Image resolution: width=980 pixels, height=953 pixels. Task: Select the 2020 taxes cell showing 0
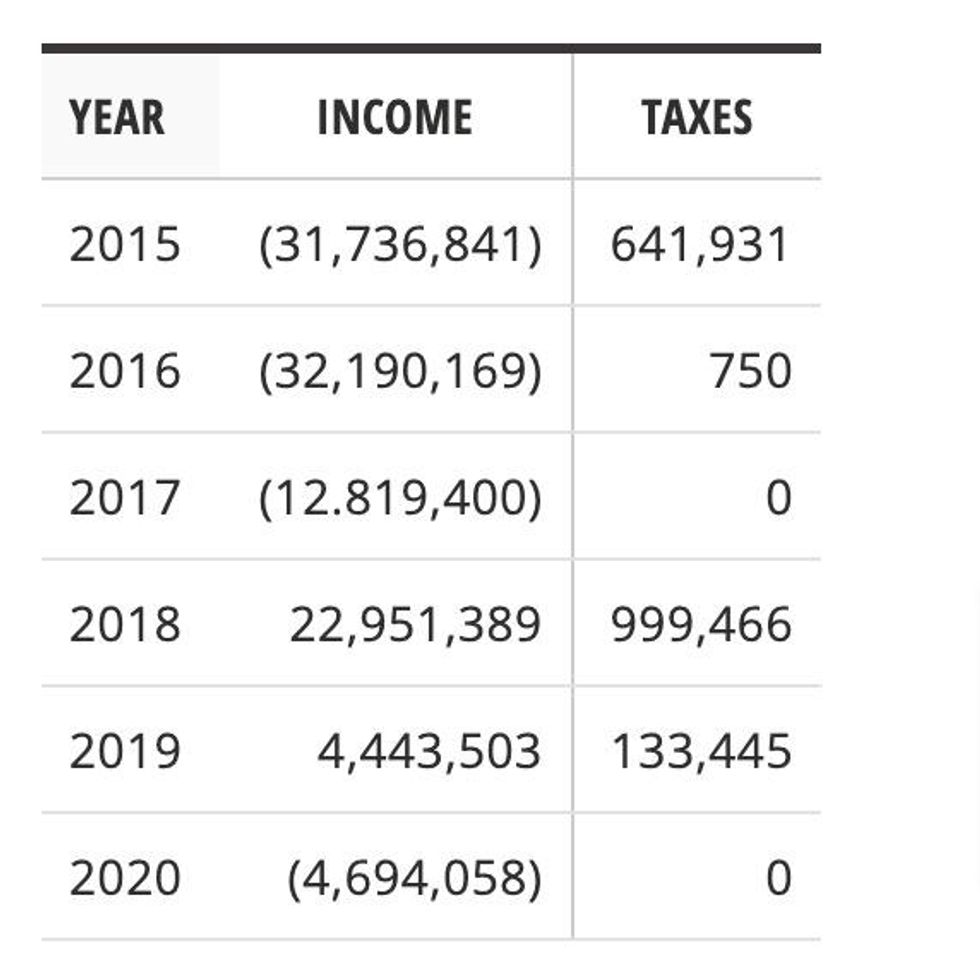pos(778,879)
